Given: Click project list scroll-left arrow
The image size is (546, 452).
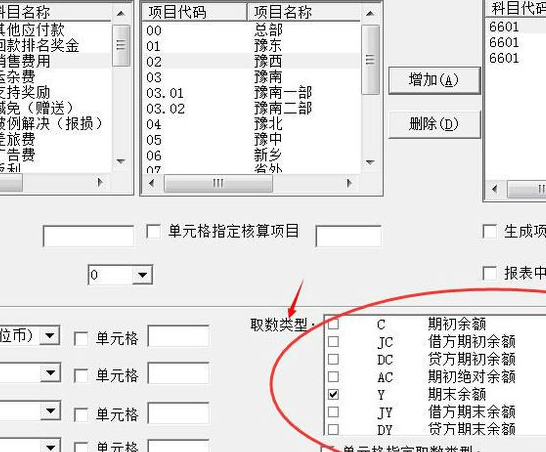Looking at the screenshot, I should pyautogui.click(x=152, y=183).
